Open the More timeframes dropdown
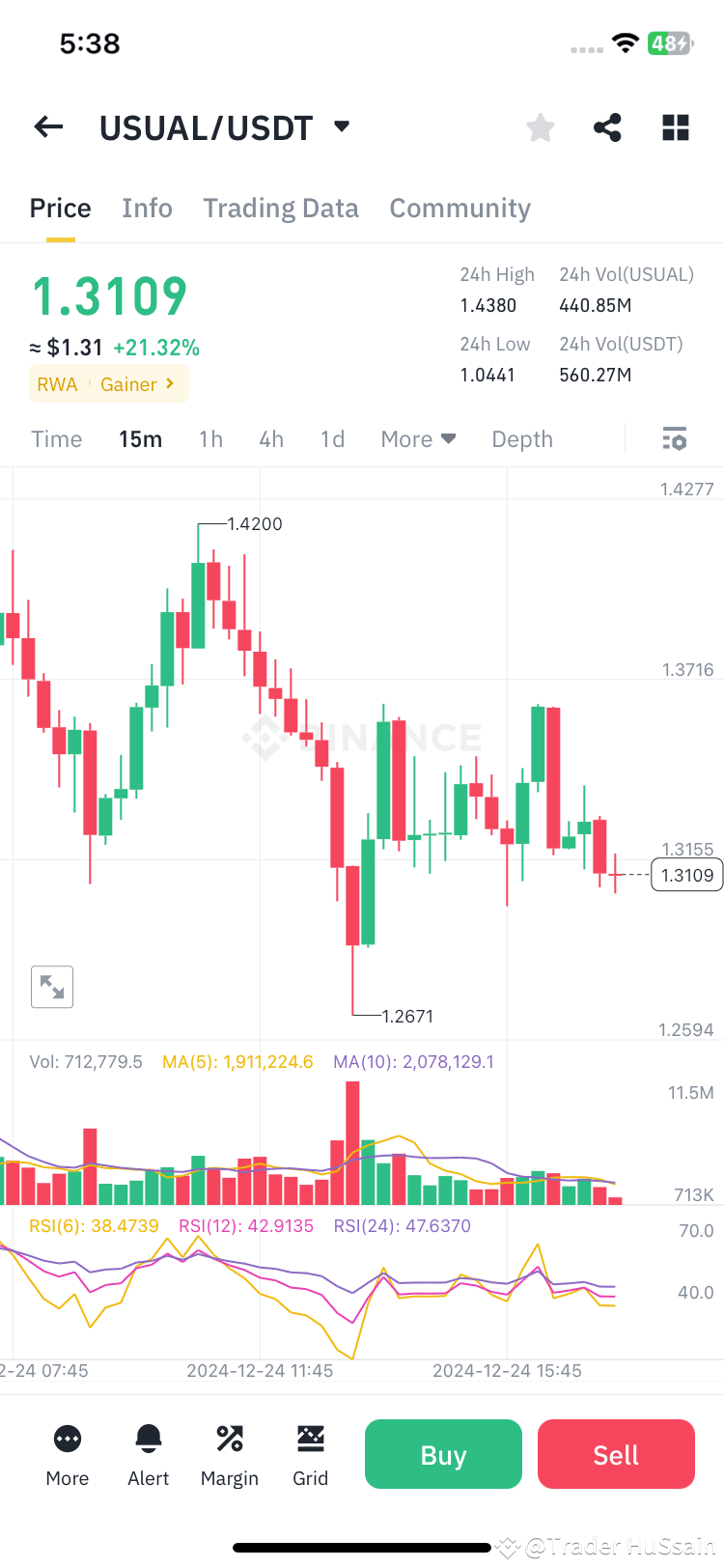The width and height of the screenshot is (724, 1568). pos(417,438)
